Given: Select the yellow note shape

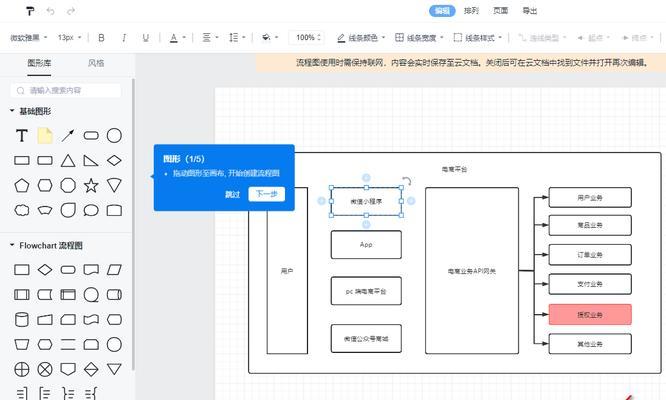Looking at the screenshot, I should tap(45, 136).
